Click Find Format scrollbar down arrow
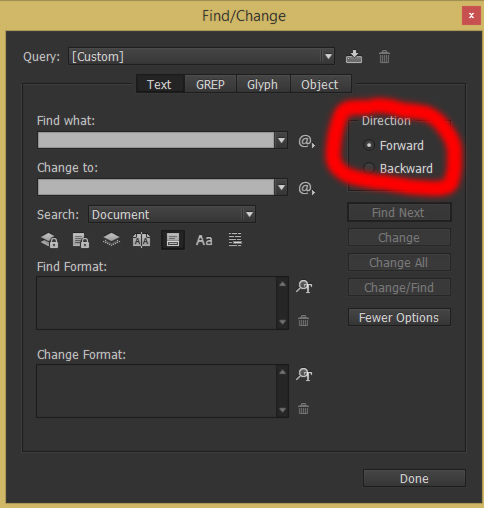The height and width of the screenshot is (508, 484). point(283,322)
